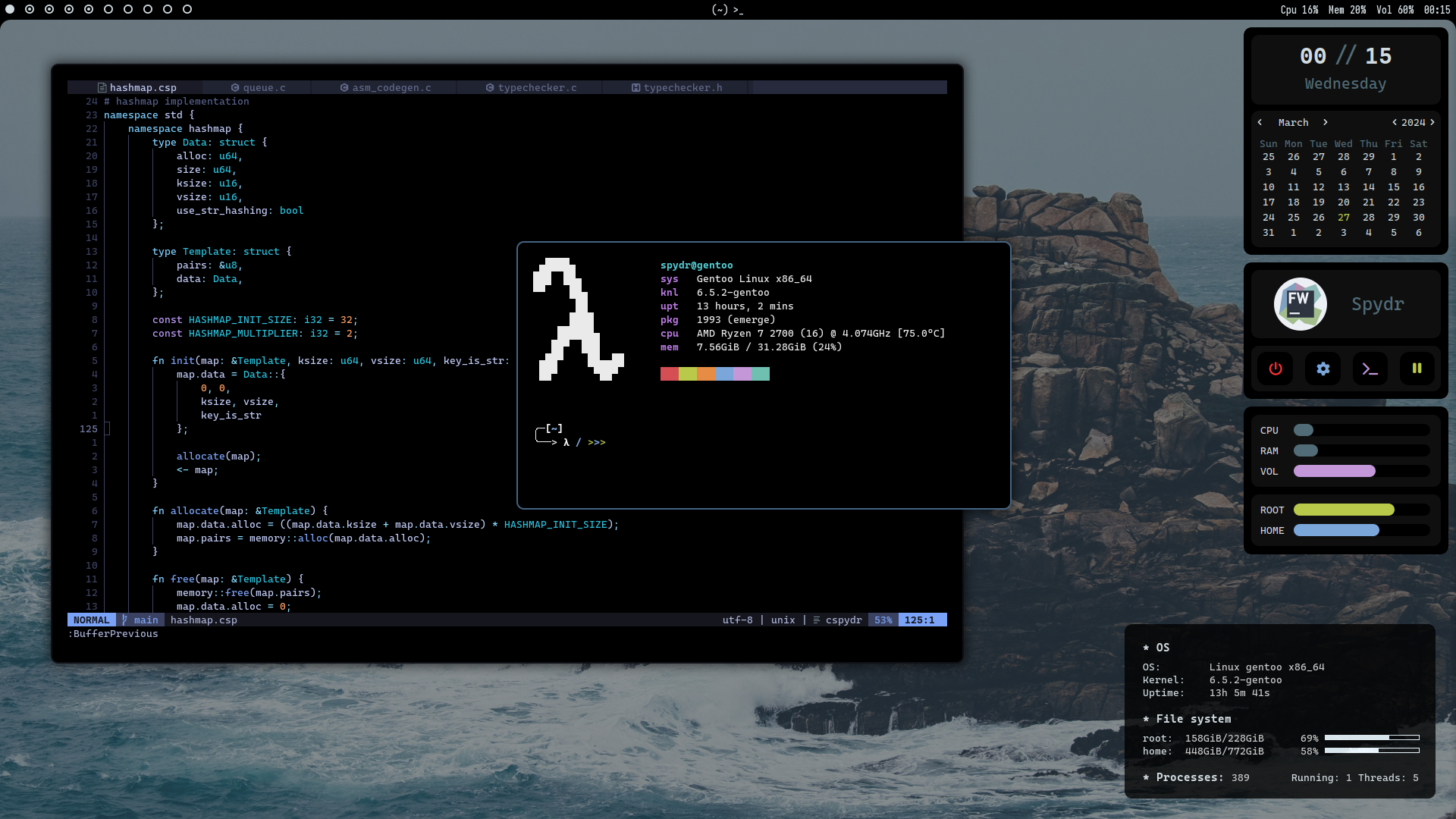
Task: Click the home 58% filesystem bar in system info
Action: point(1372,751)
